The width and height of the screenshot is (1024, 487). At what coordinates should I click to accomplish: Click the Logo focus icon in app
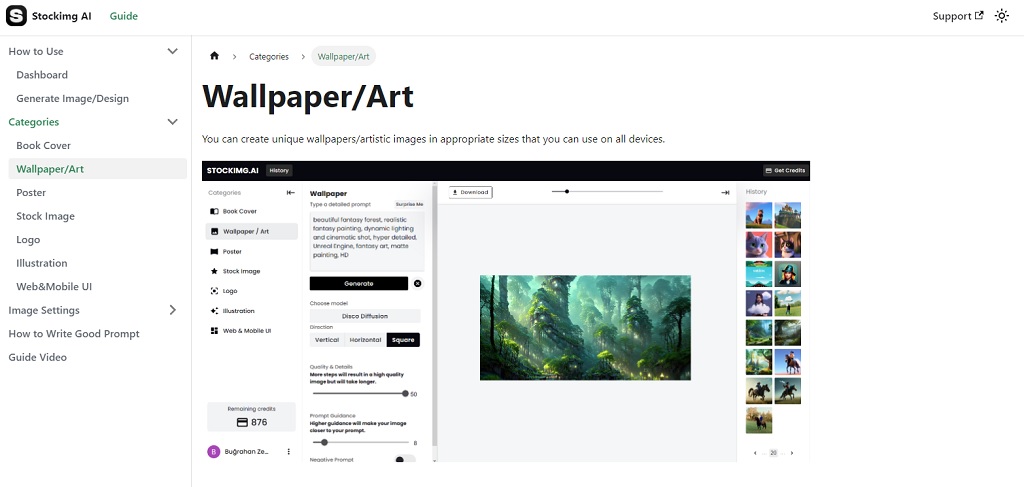click(x=214, y=291)
